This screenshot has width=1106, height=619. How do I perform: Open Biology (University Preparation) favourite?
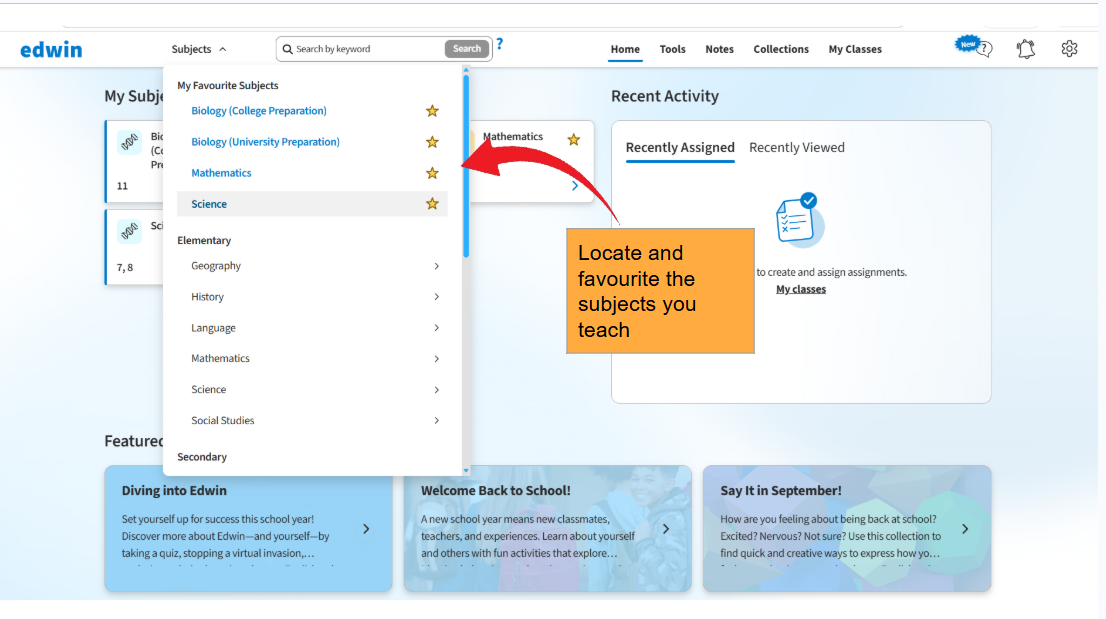265,142
